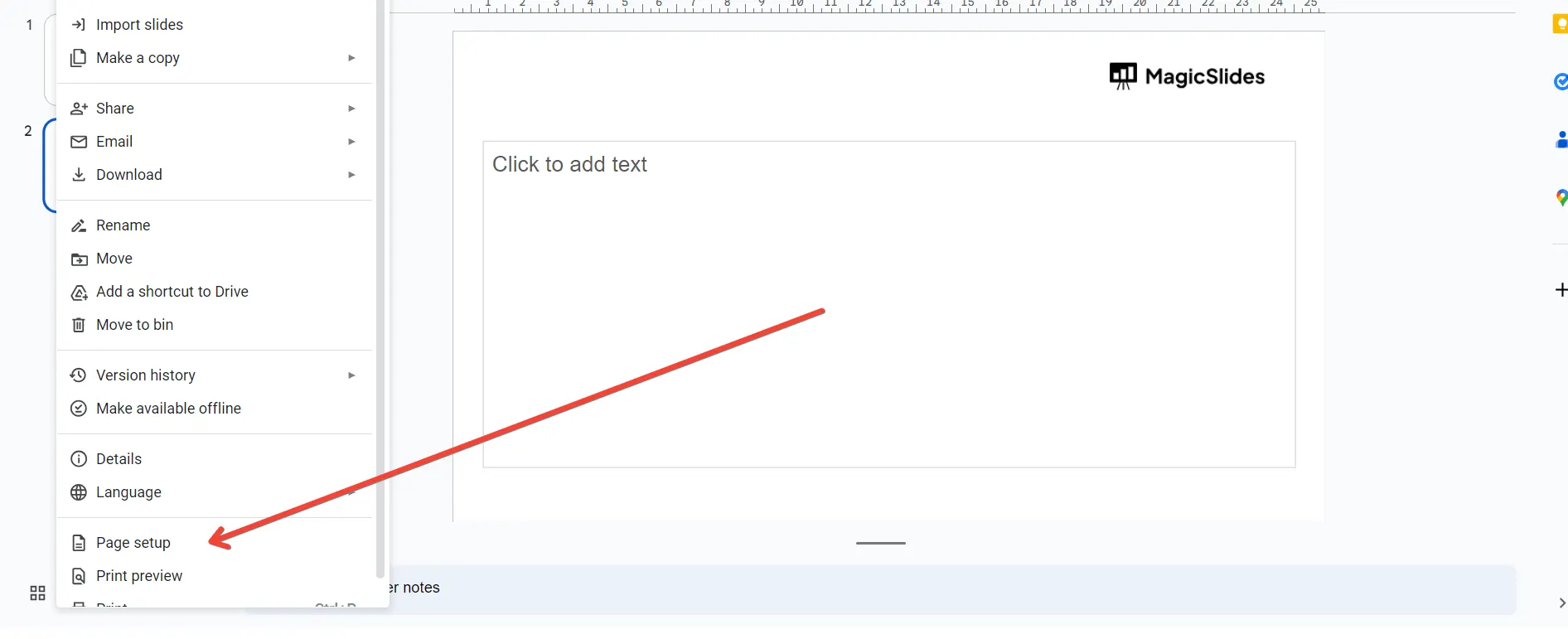This screenshot has width=1568, height=639.
Task: Open Google Maps in the side panel
Action: coord(1561,198)
